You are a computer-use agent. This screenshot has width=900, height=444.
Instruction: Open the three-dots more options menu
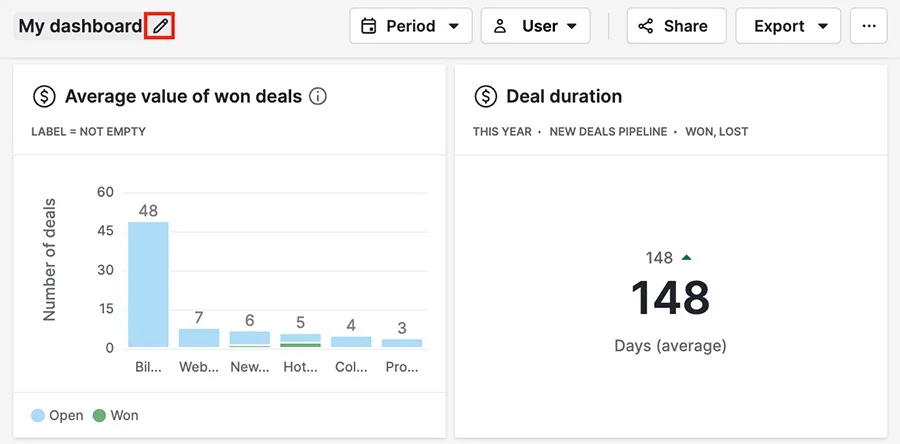tap(869, 26)
